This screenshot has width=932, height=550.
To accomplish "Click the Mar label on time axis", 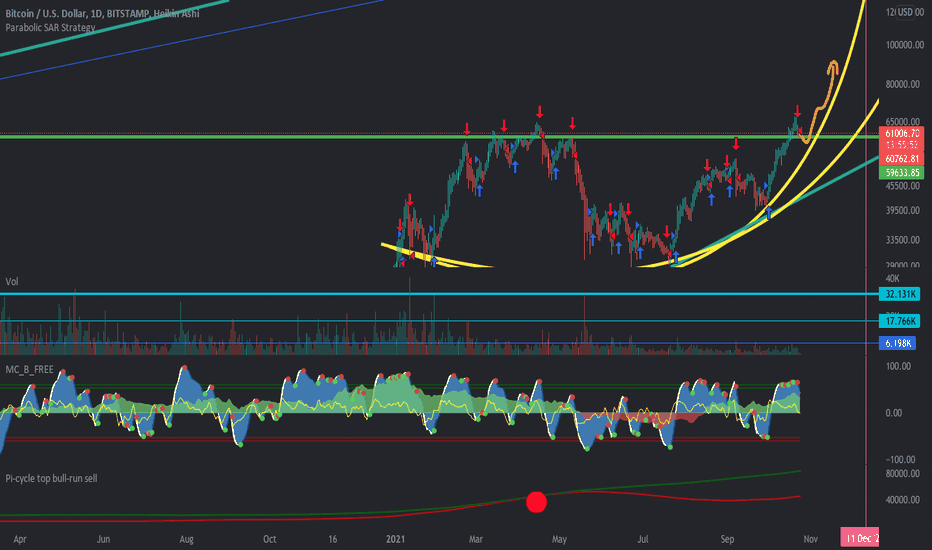I will (476, 539).
